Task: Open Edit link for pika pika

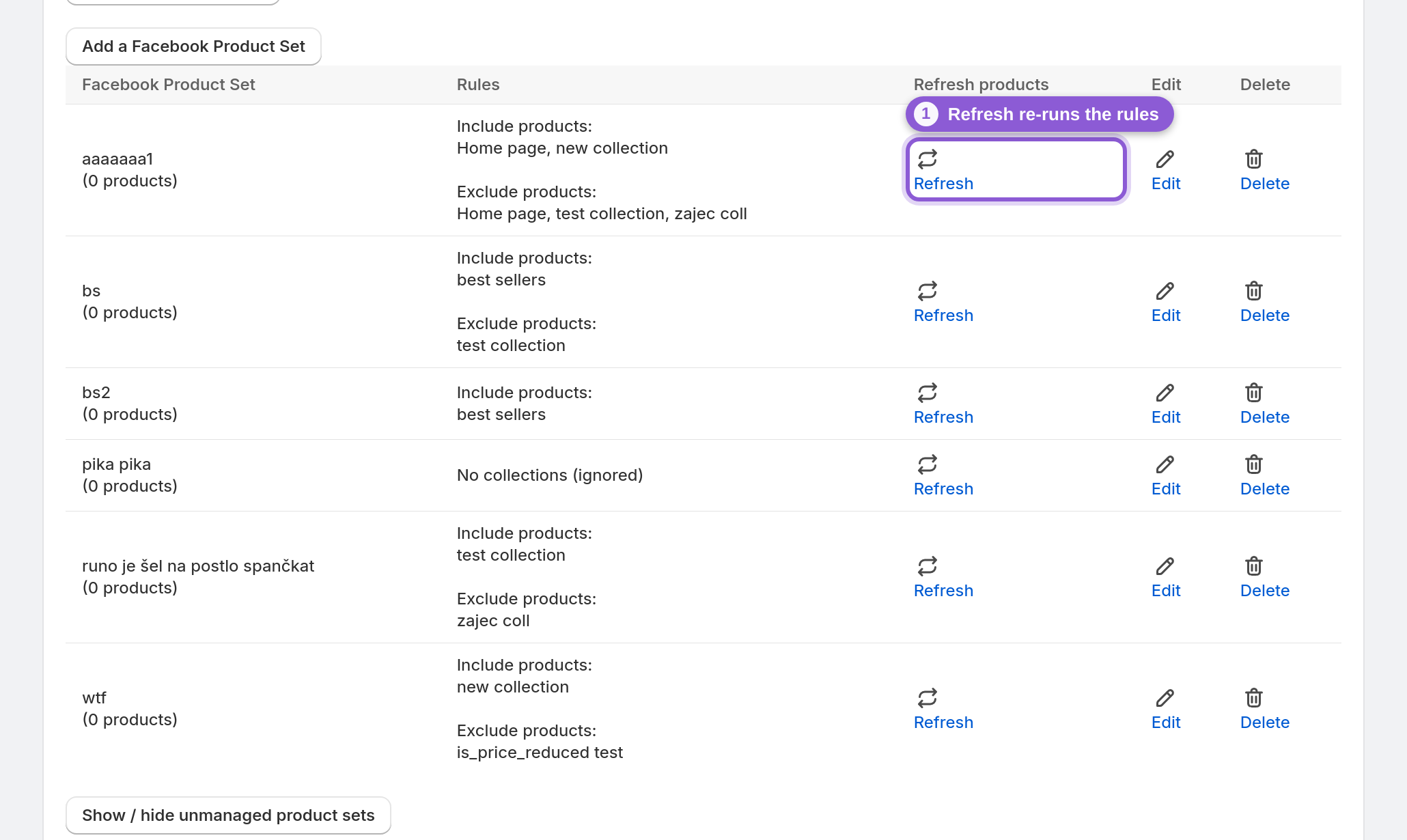Action: tap(1166, 489)
